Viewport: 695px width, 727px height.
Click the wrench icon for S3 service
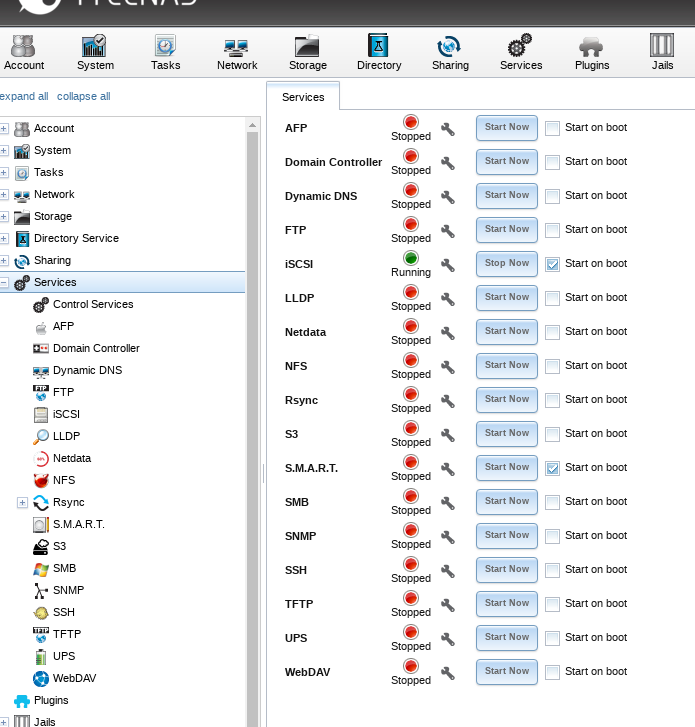click(447, 435)
